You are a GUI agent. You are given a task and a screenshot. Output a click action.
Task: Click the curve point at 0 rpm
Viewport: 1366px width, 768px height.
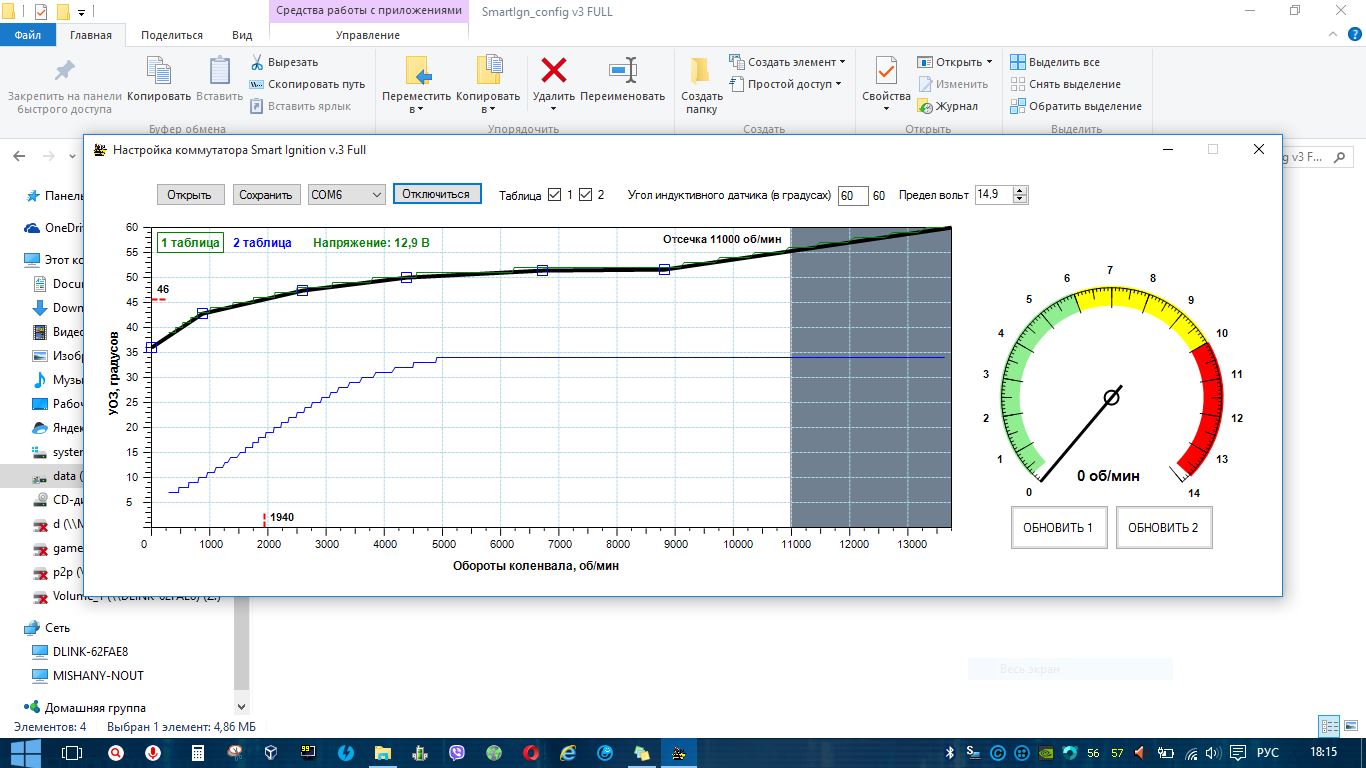pos(151,347)
